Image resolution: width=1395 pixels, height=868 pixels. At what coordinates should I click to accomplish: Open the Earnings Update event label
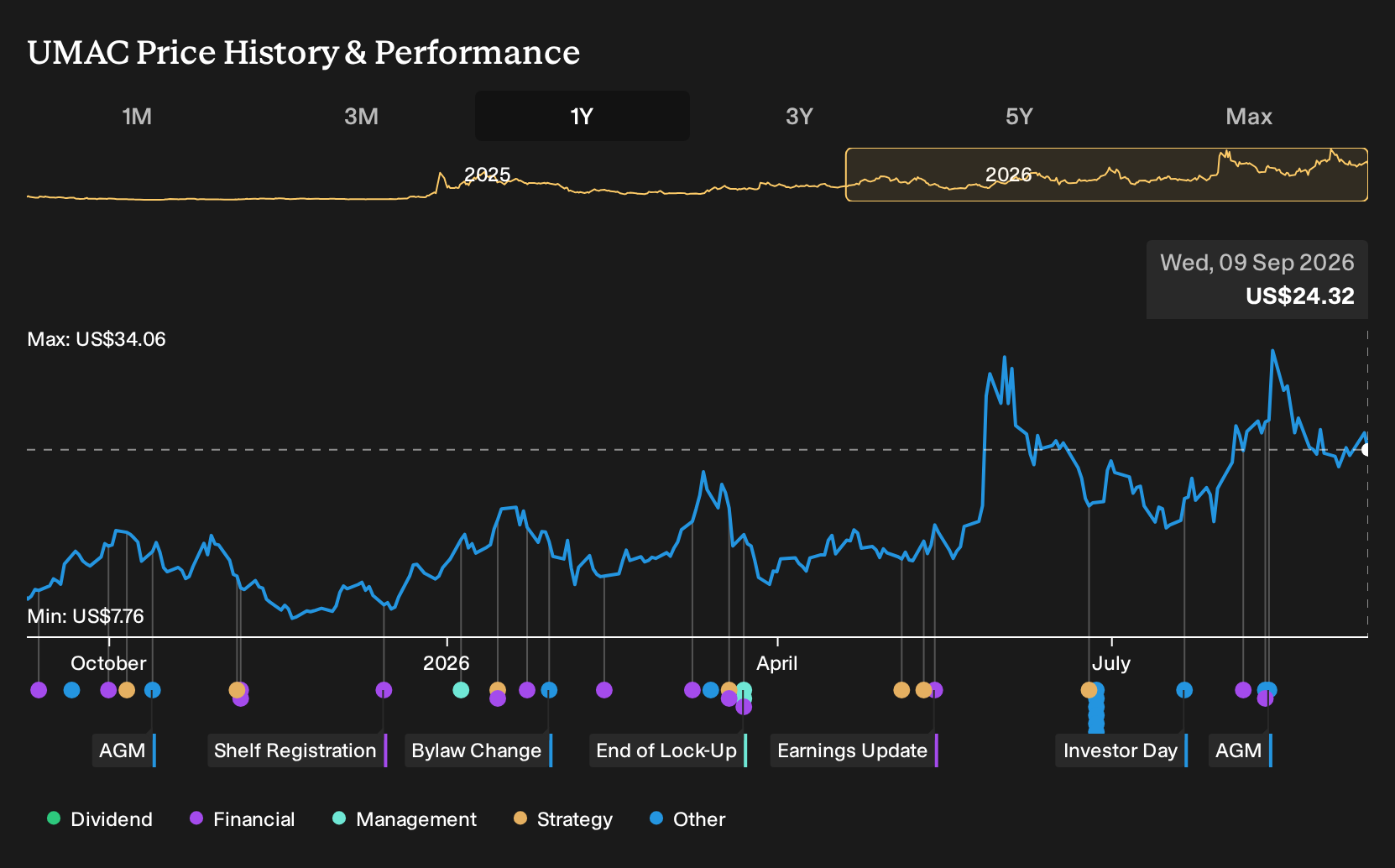coord(854,750)
